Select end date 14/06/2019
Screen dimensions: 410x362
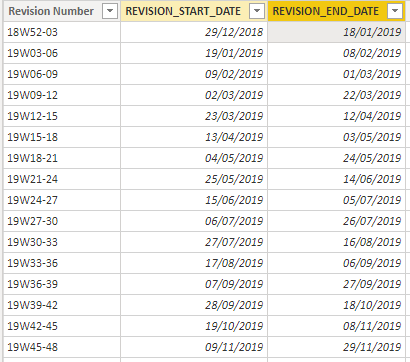point(336,179)
